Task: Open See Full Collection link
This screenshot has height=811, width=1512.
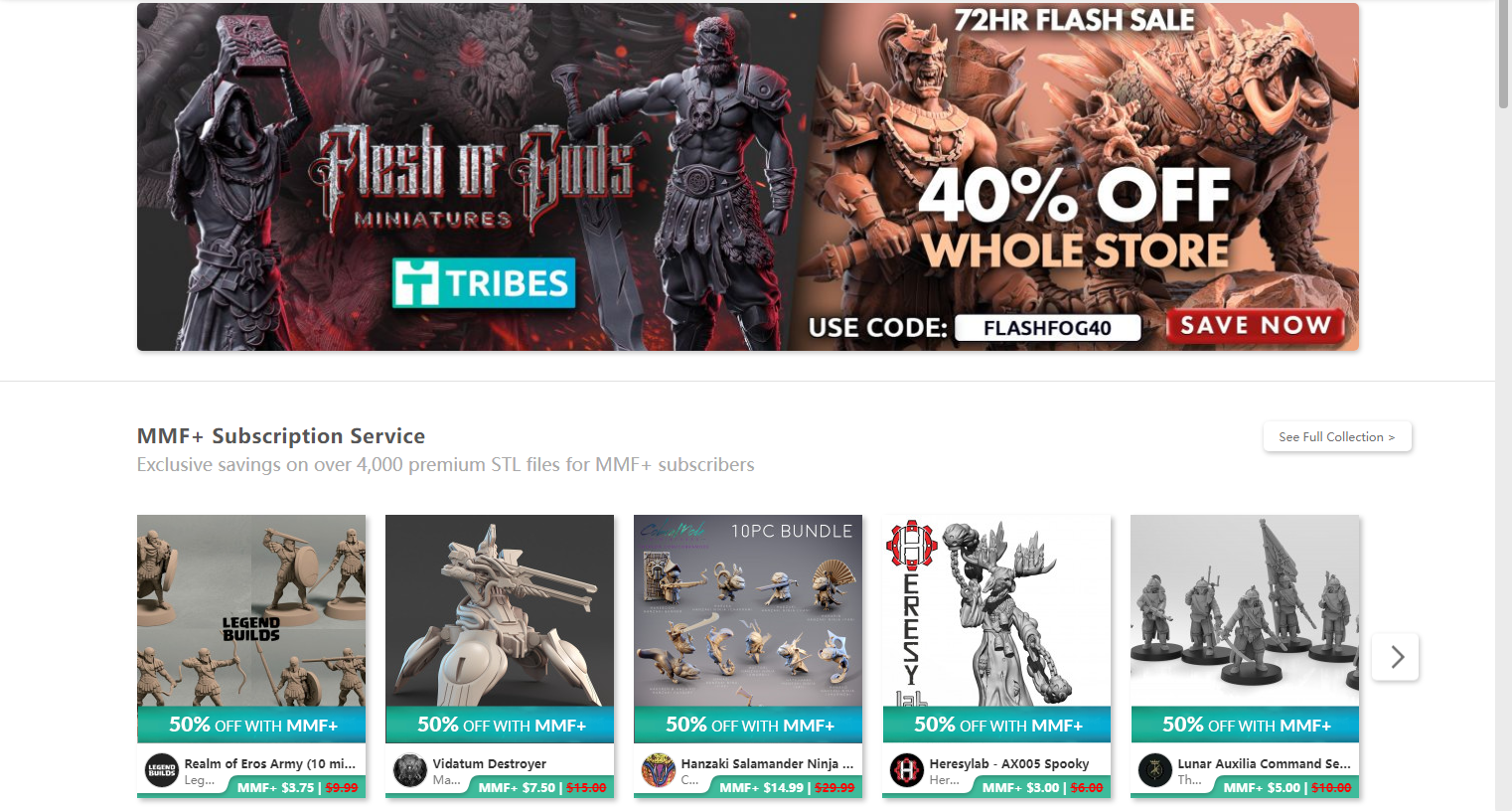Action: click(1337, 436)
